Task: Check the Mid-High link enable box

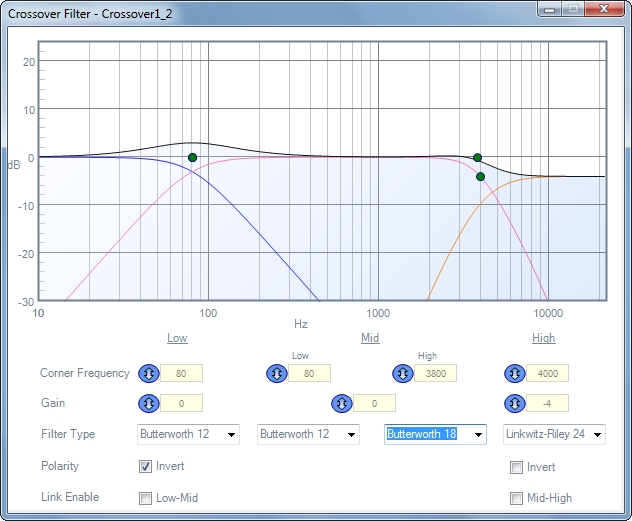Action: click(x=517, y=498)
